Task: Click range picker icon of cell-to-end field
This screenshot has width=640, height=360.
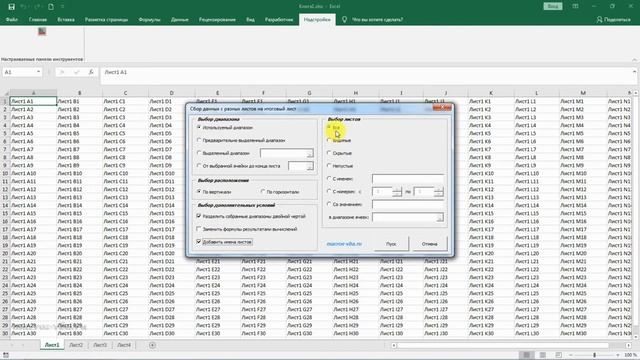Action: pos(310,166)
